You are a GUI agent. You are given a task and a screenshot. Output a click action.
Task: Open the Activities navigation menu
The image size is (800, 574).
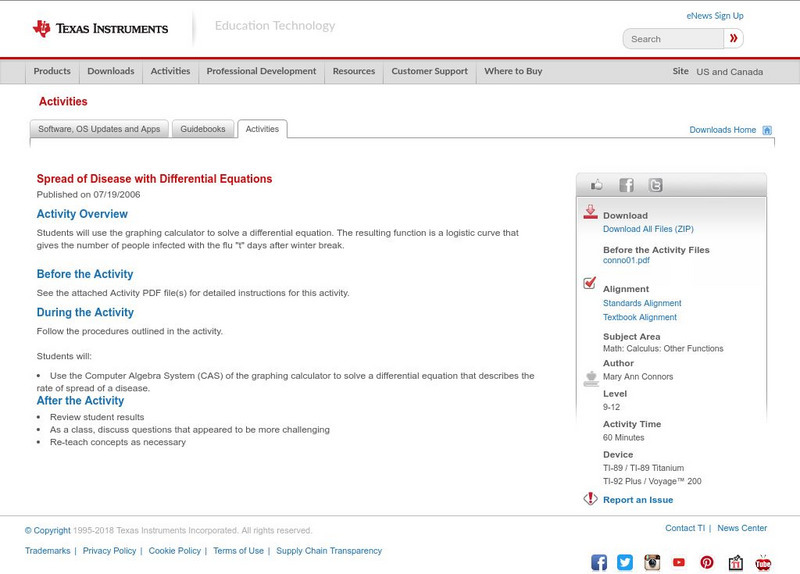pos(170,71)
